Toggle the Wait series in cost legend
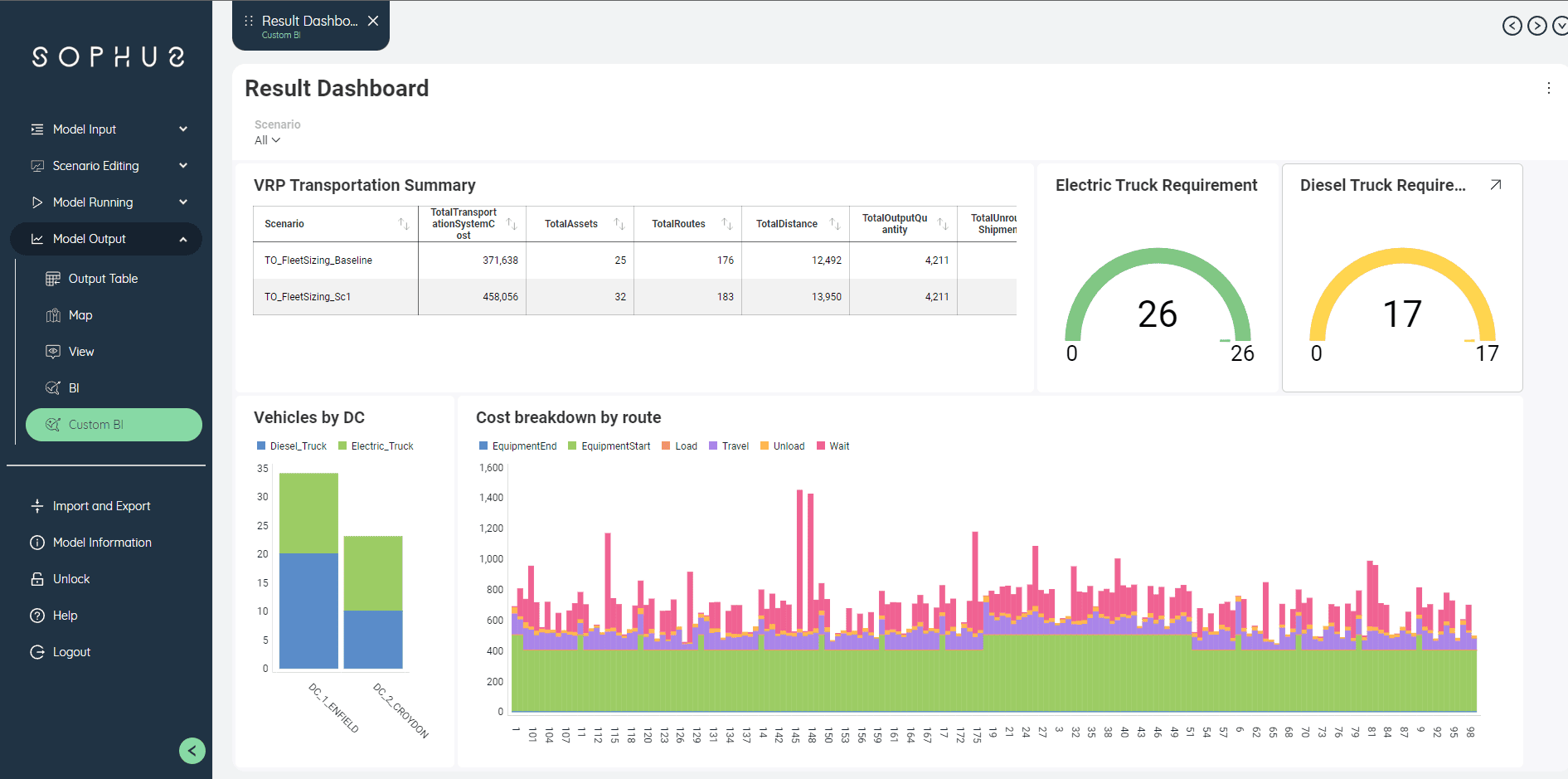The width and height of the screenshot is (1568, 779). click(833, 446)
